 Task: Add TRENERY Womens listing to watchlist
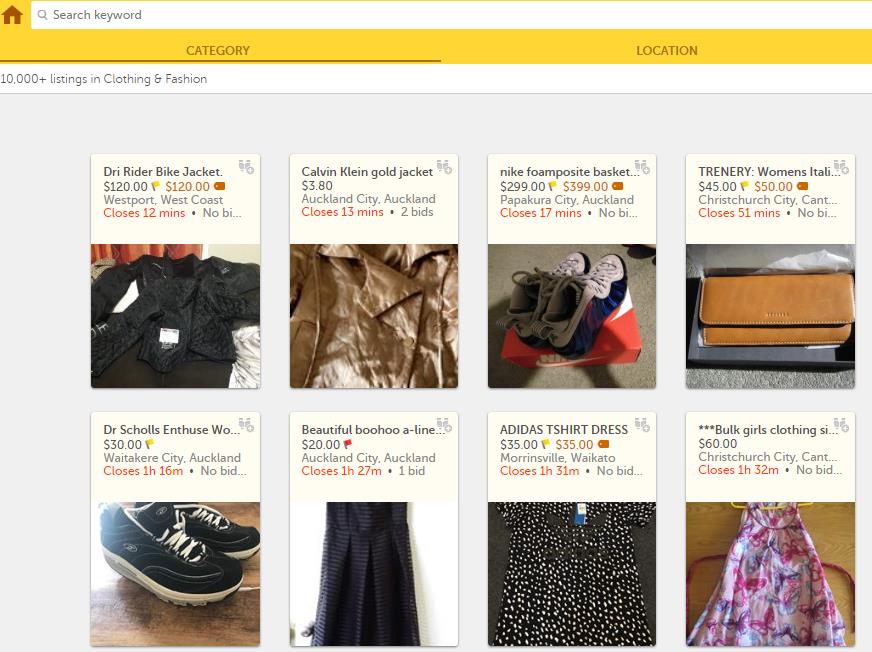click(841, 167)
